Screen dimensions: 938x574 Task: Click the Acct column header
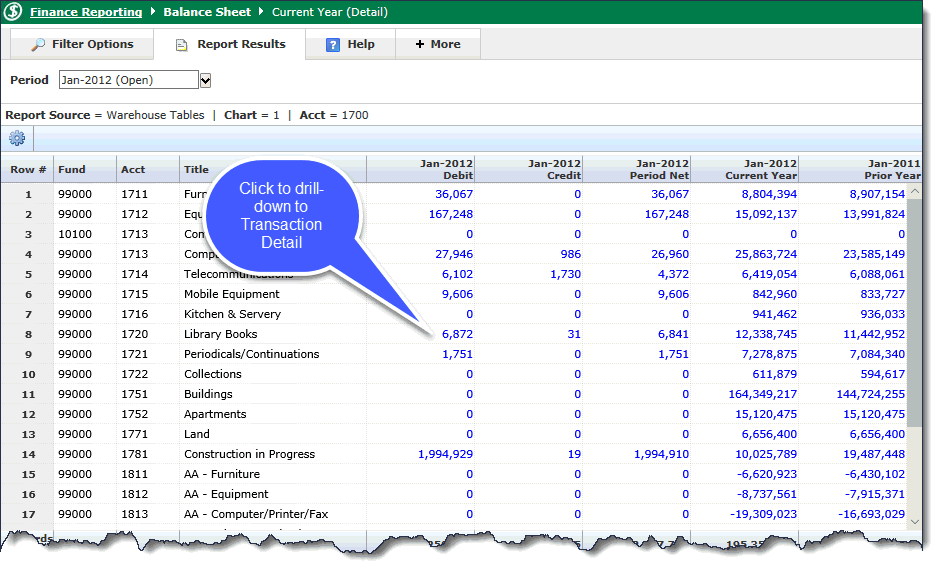point(133,169)
